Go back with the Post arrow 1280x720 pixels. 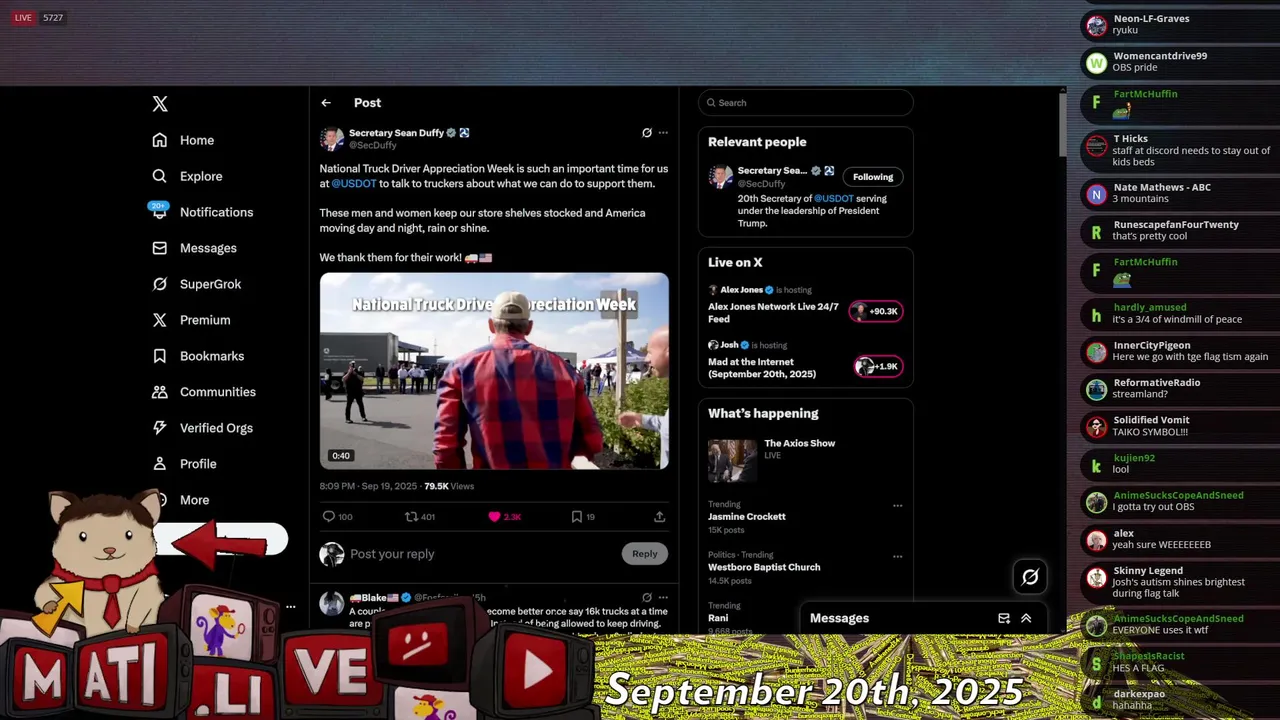326,103
